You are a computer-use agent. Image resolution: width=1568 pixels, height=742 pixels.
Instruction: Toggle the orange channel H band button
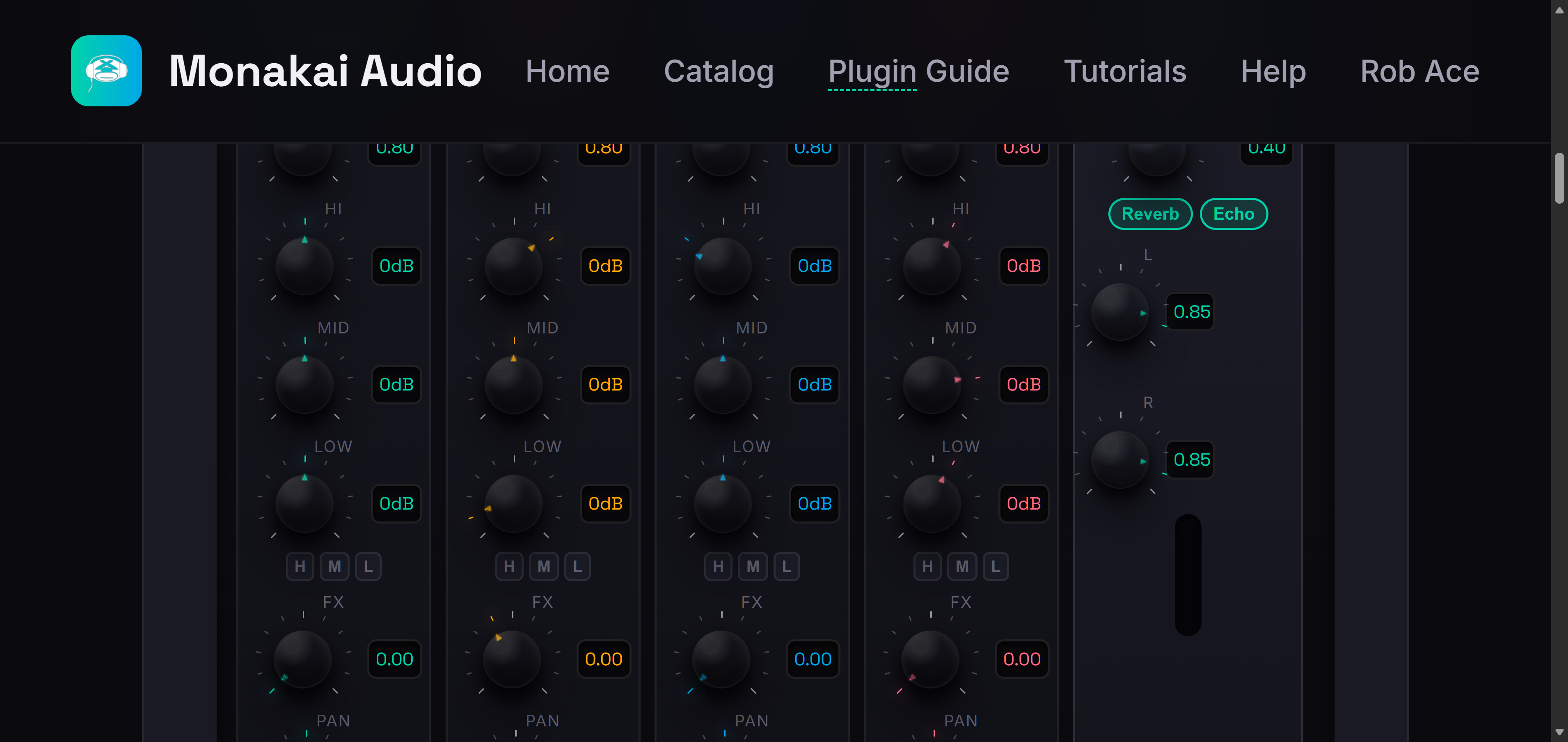click(510, 567)
